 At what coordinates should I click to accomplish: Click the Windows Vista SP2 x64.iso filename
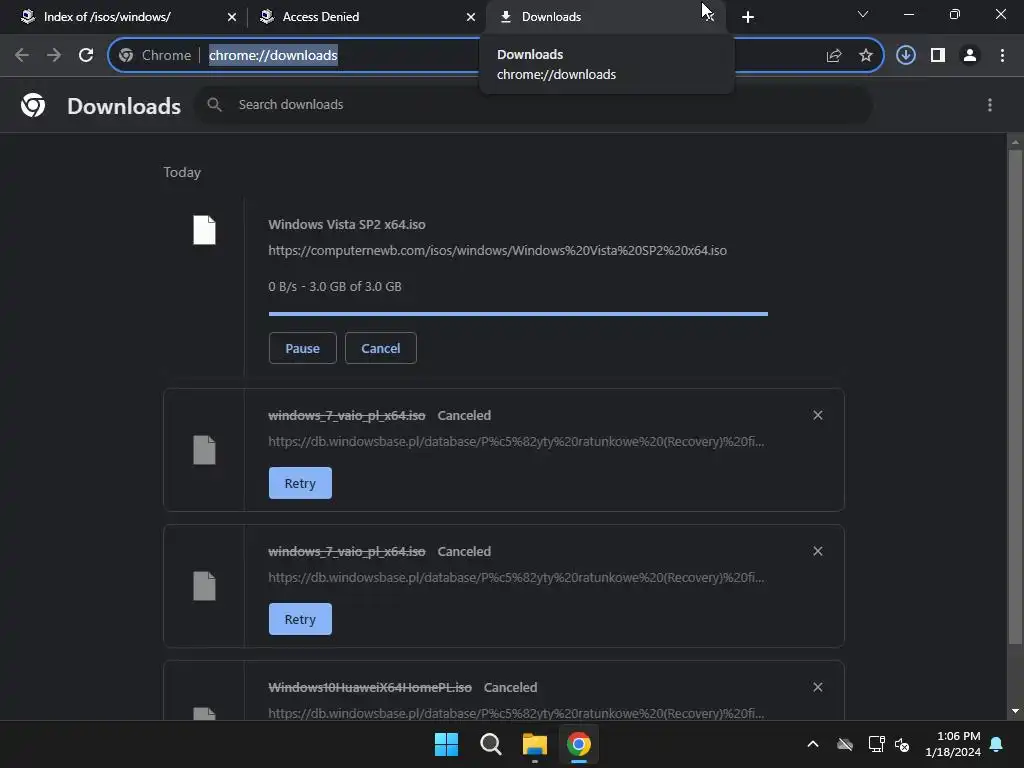[347, 225]
